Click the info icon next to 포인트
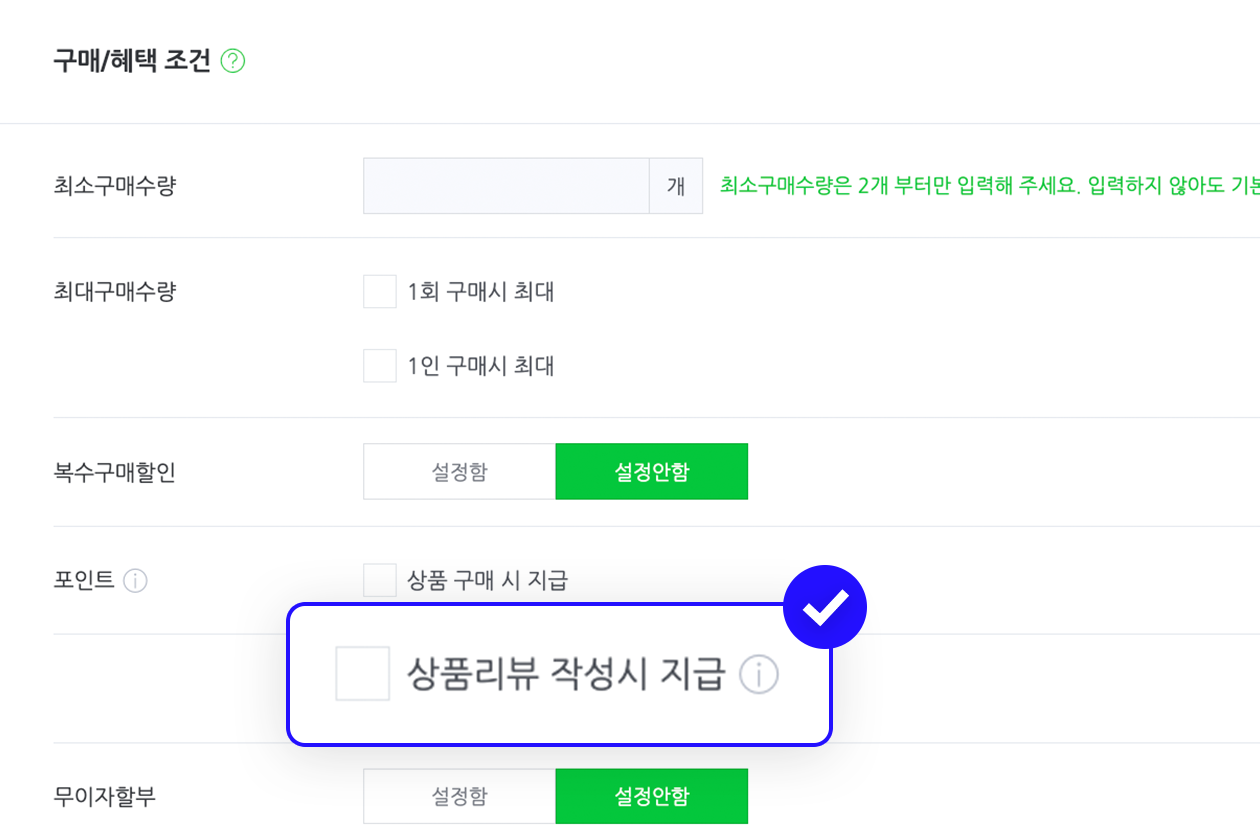1260x840 pixels. [x=135, y=580]
